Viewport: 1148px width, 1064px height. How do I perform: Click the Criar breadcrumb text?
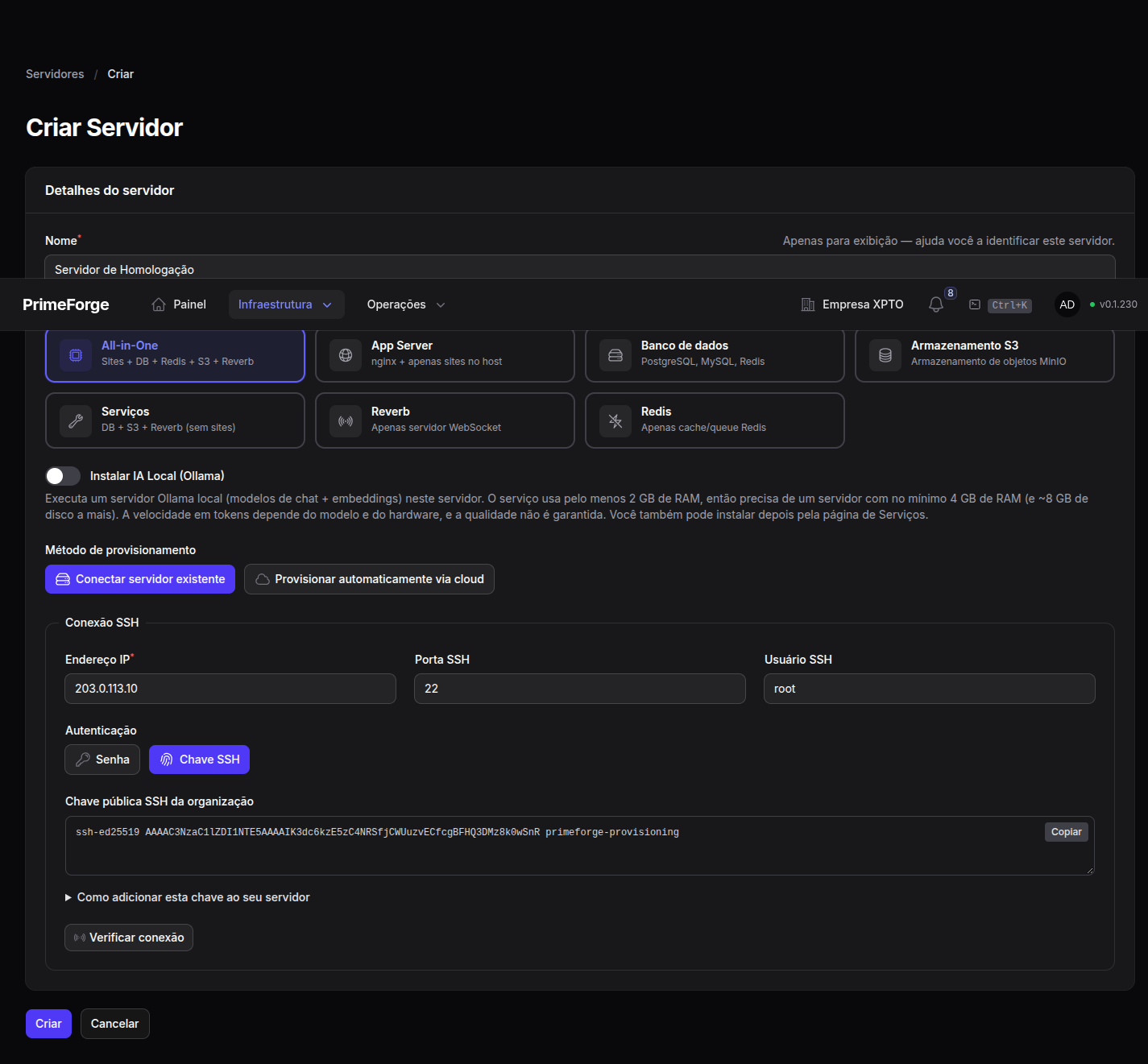[x=121, y=74]
